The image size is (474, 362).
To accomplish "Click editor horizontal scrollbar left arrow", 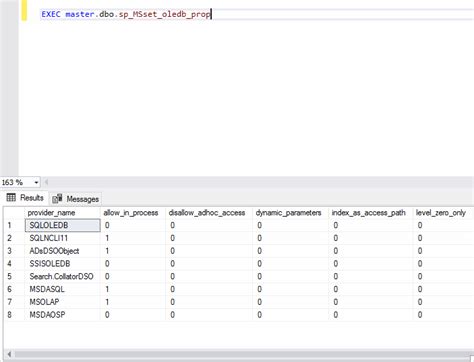I will coord(46,182).
